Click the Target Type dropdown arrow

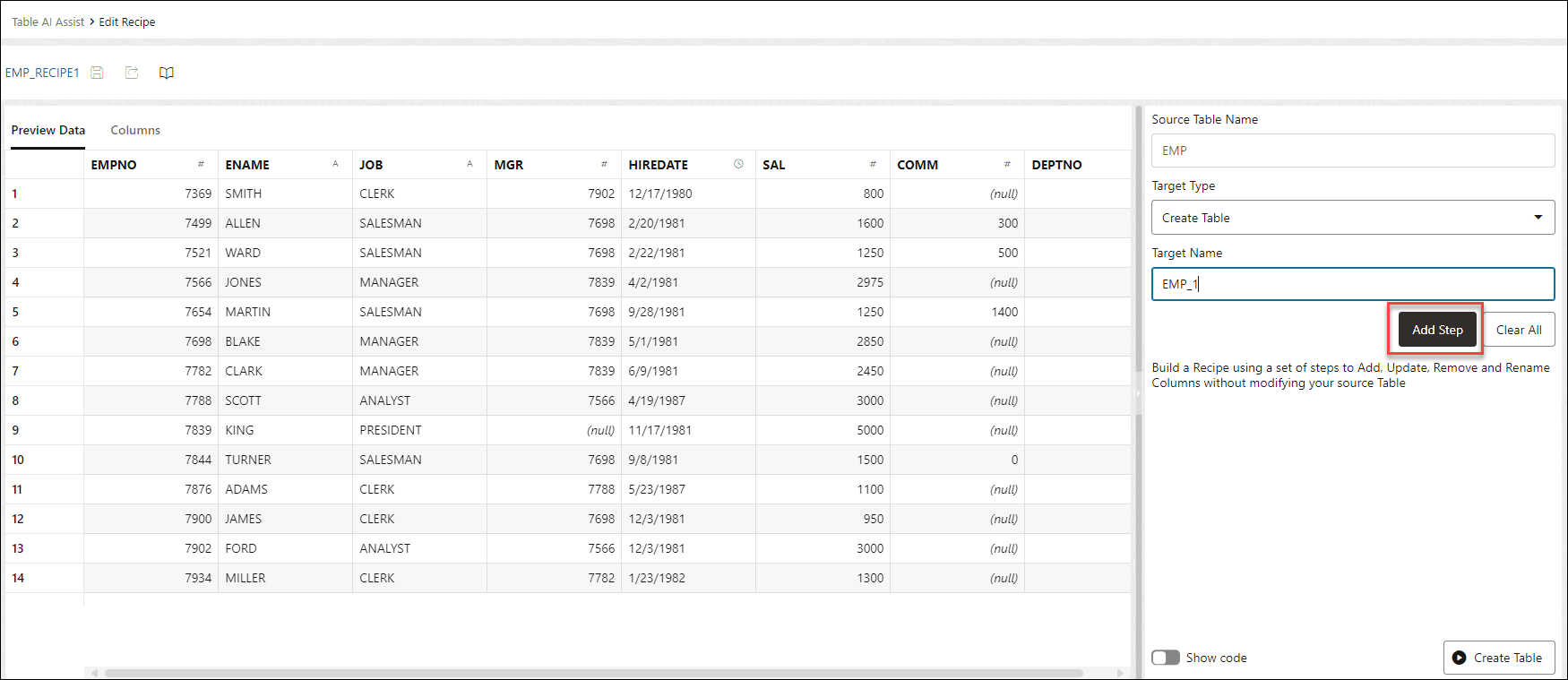pyautogui.click(x=1538, y=218)
